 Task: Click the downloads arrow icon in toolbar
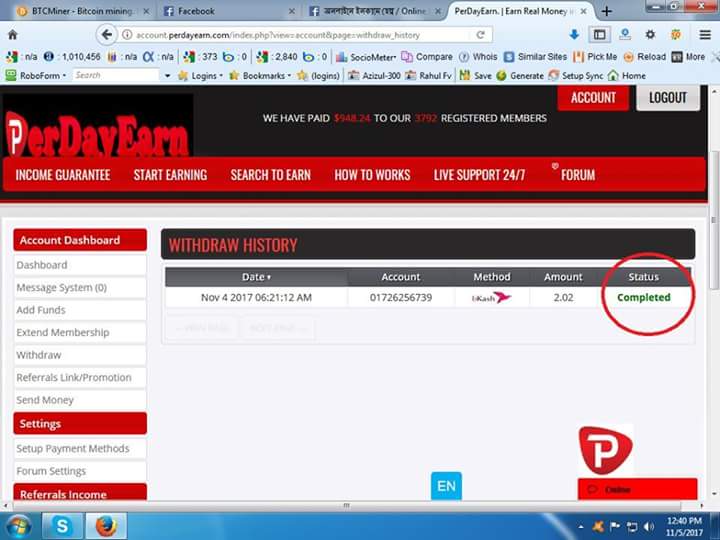point(574,34)
